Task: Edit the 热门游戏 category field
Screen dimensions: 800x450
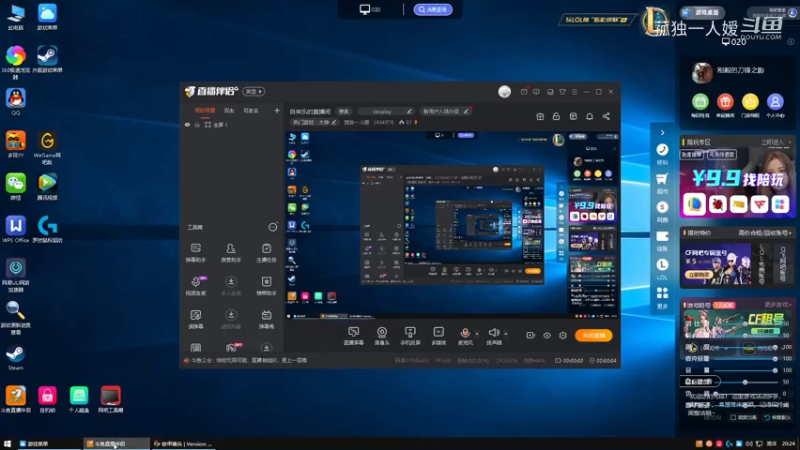Action: (314, 122)
